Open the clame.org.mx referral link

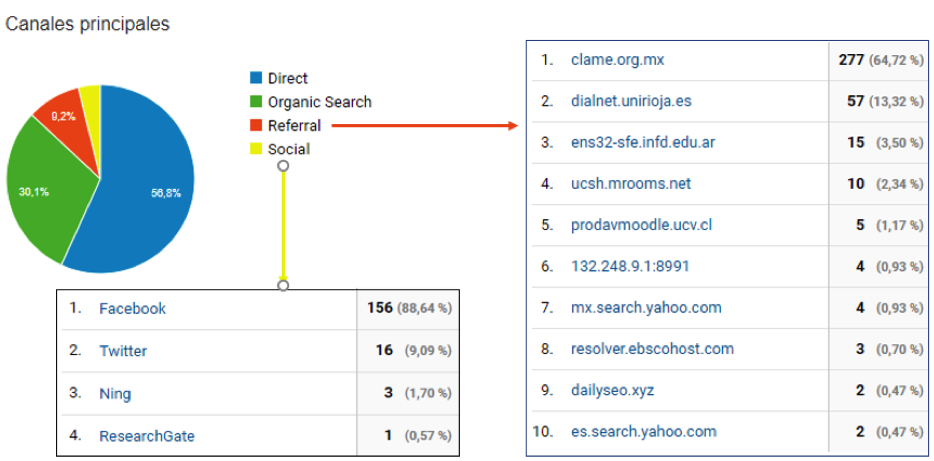point(616,60)
